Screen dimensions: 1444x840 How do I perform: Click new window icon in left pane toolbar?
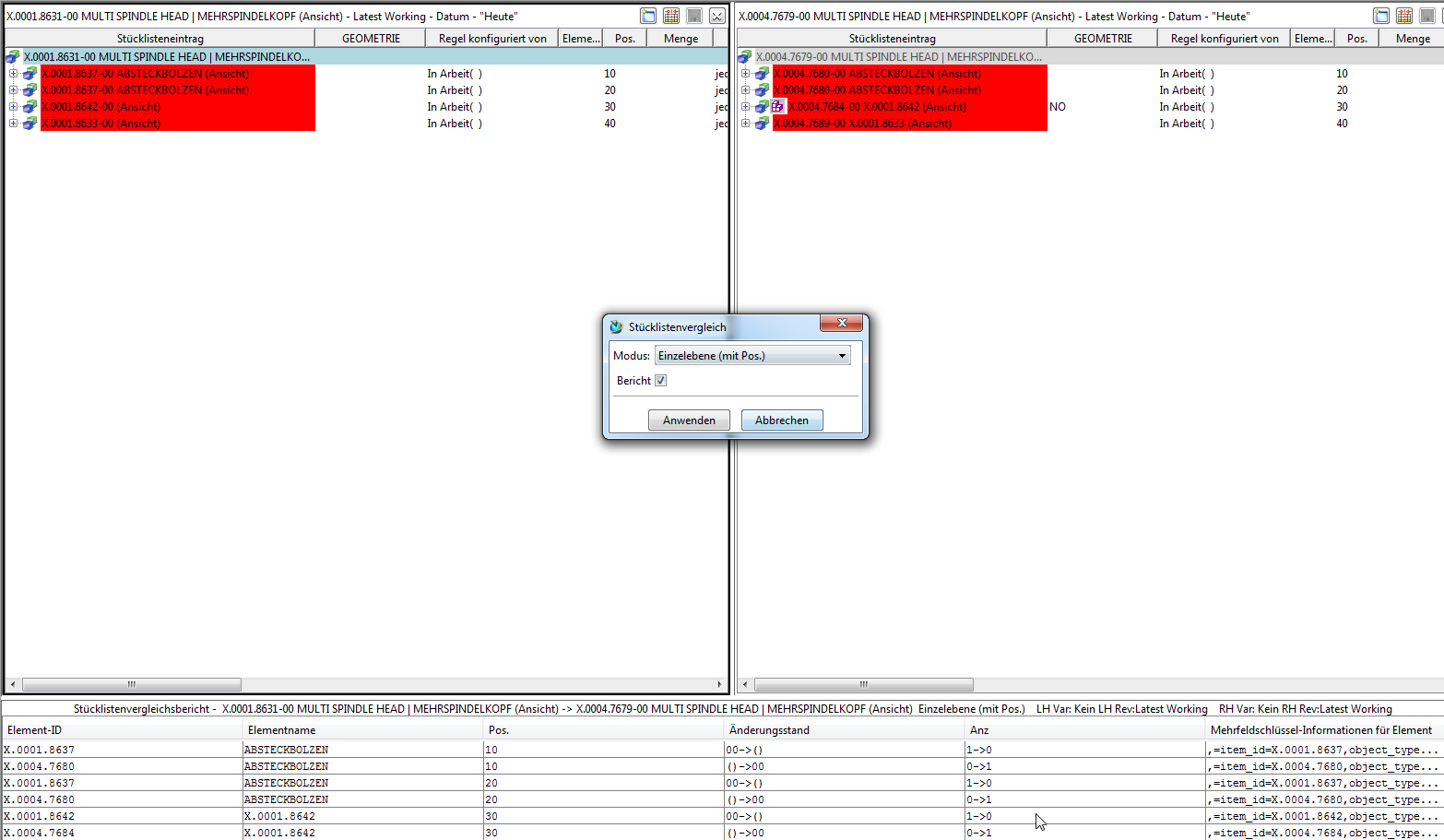[648, 16]
